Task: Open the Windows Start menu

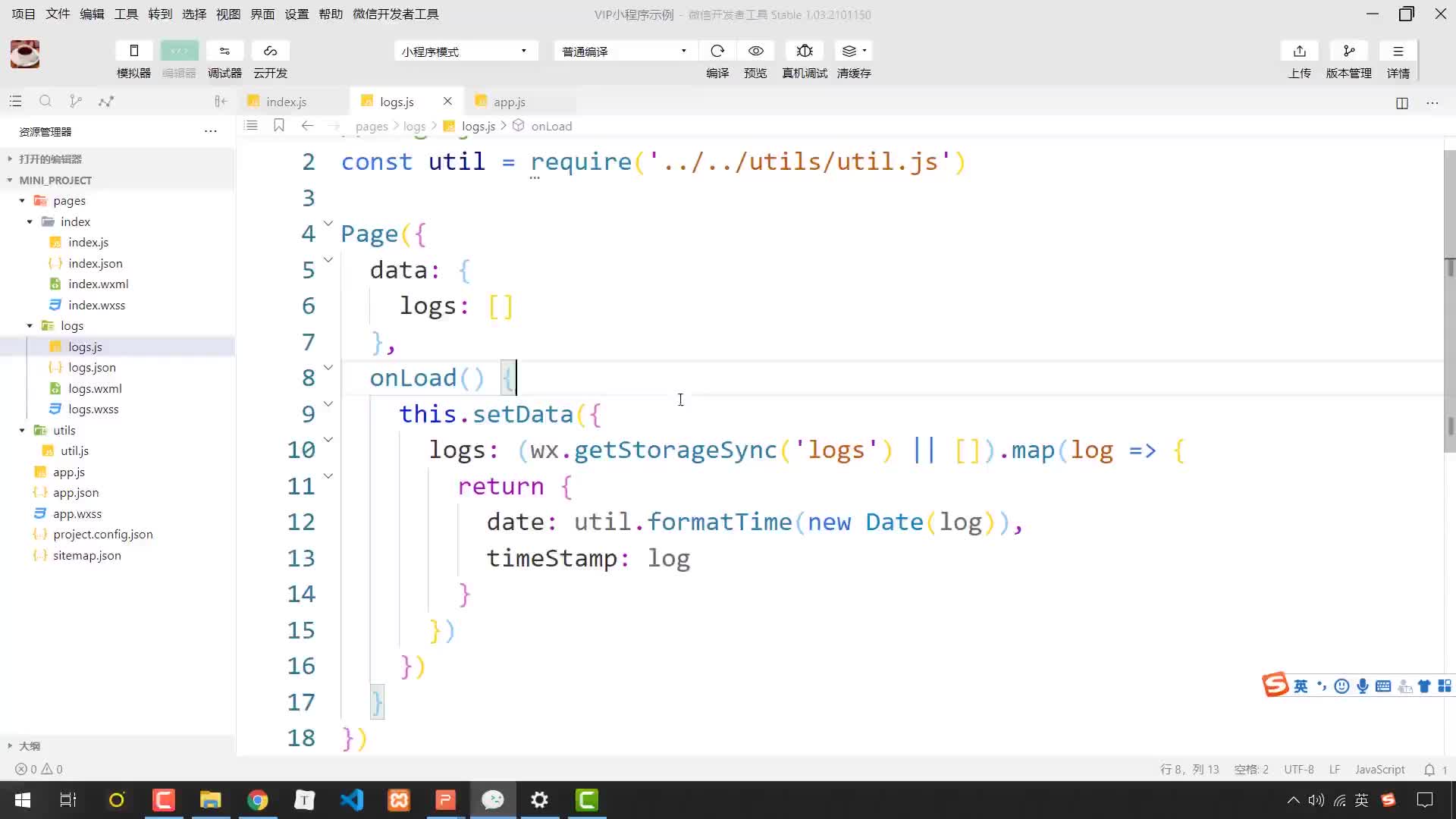Action: pyautogui.click(x=23, y=800)
